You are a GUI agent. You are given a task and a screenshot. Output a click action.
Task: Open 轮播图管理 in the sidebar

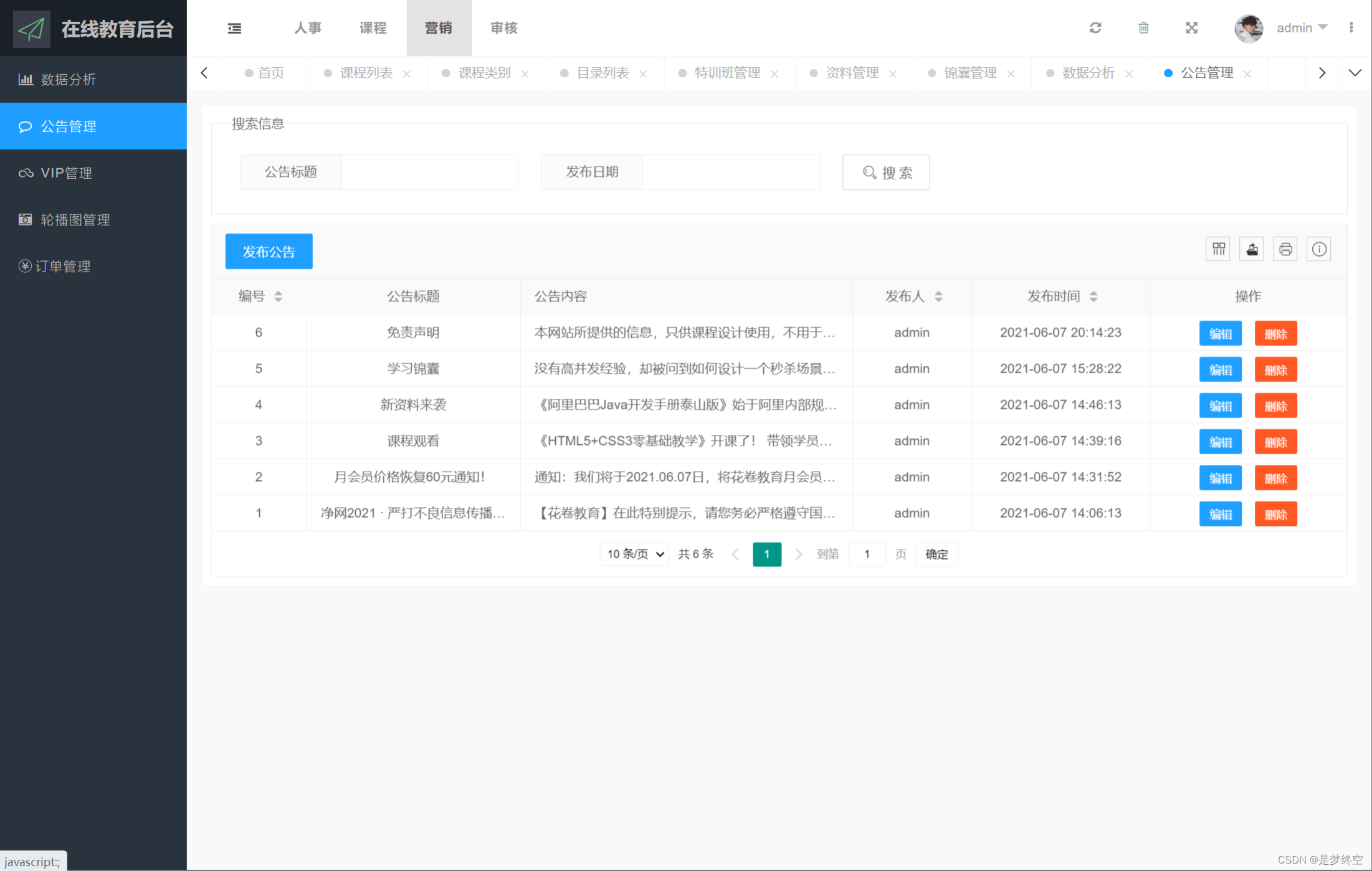[x=93, y=219]
